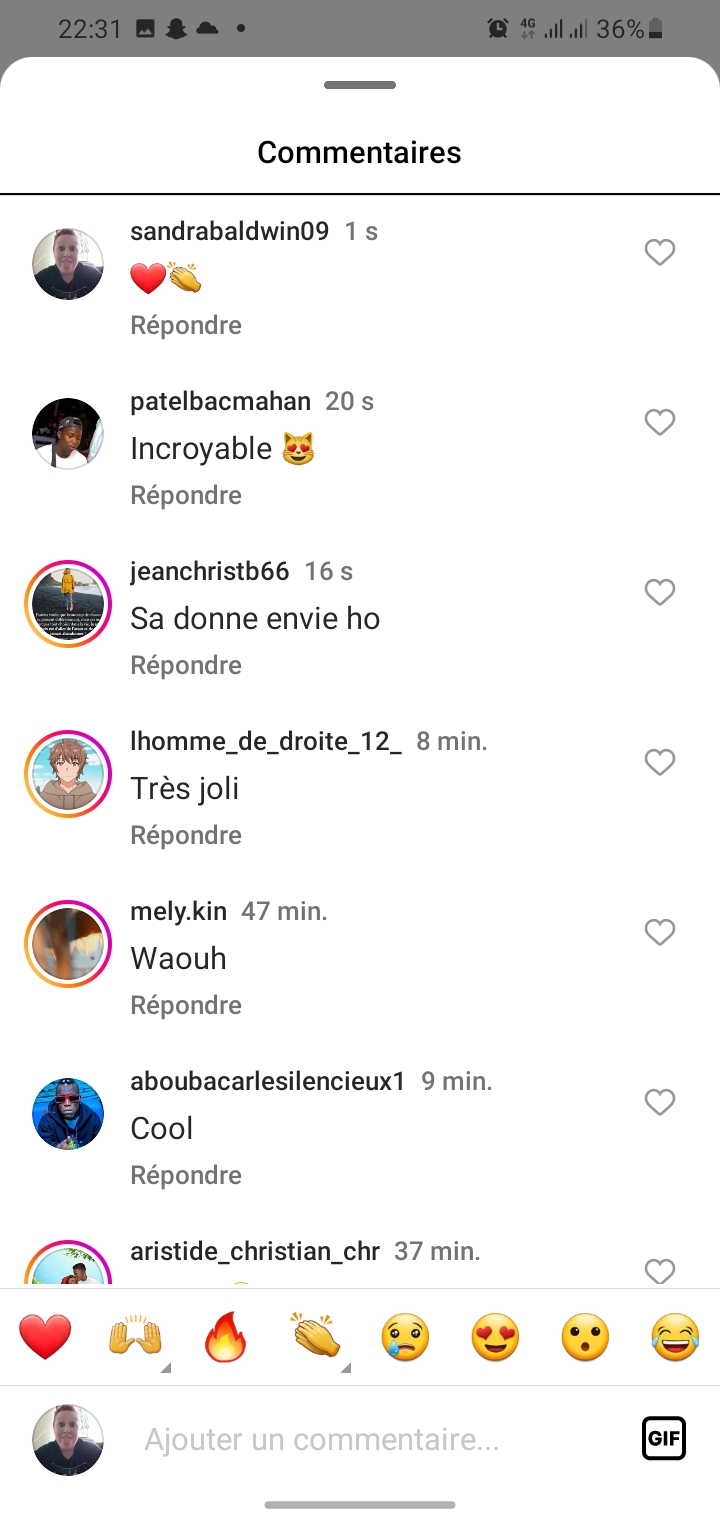
Task: Like sandrabaldwin09's comment
Action: tap(659, 253)
